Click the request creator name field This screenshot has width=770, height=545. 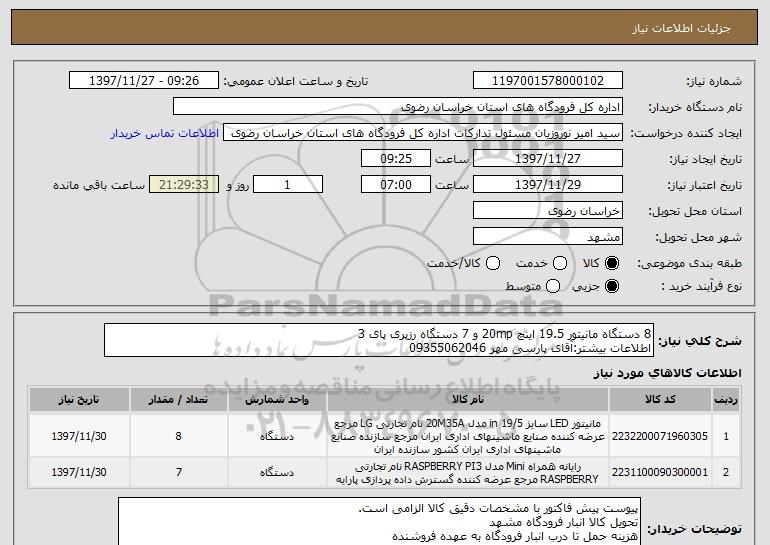pyautogui.click(x=423, y=133)
